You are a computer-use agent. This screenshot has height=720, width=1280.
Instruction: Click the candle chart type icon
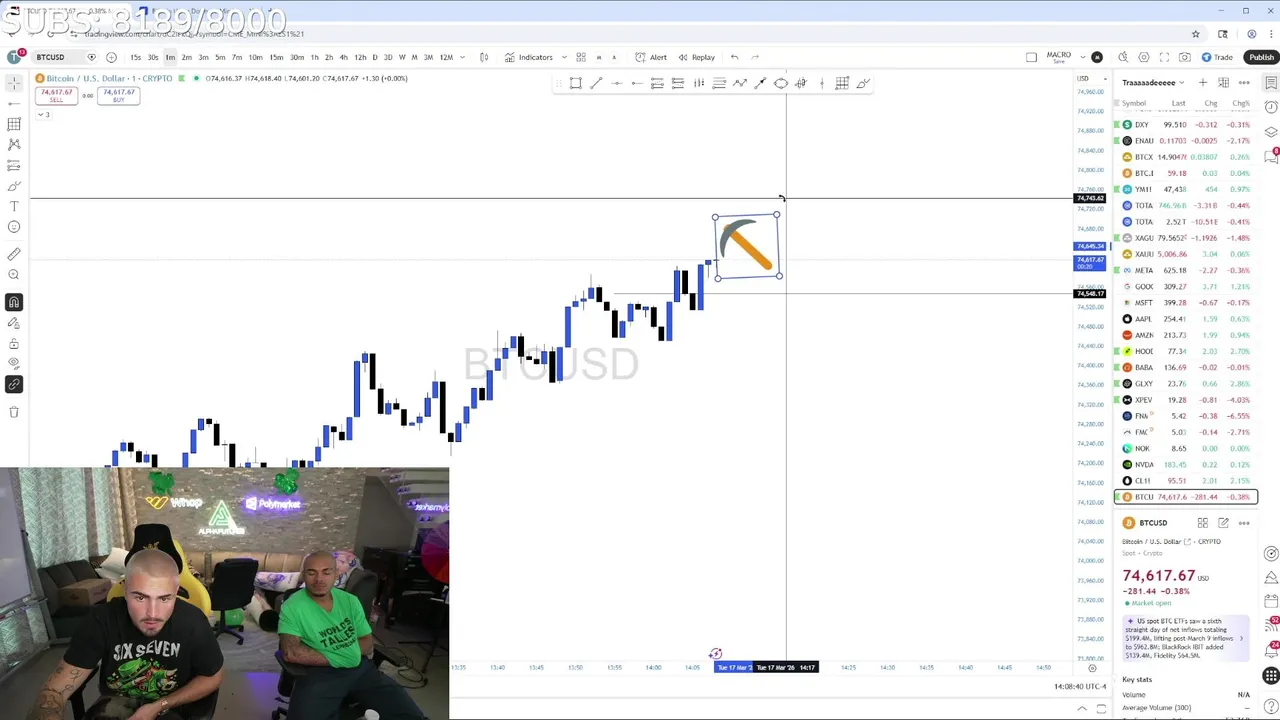coord(484,57)
